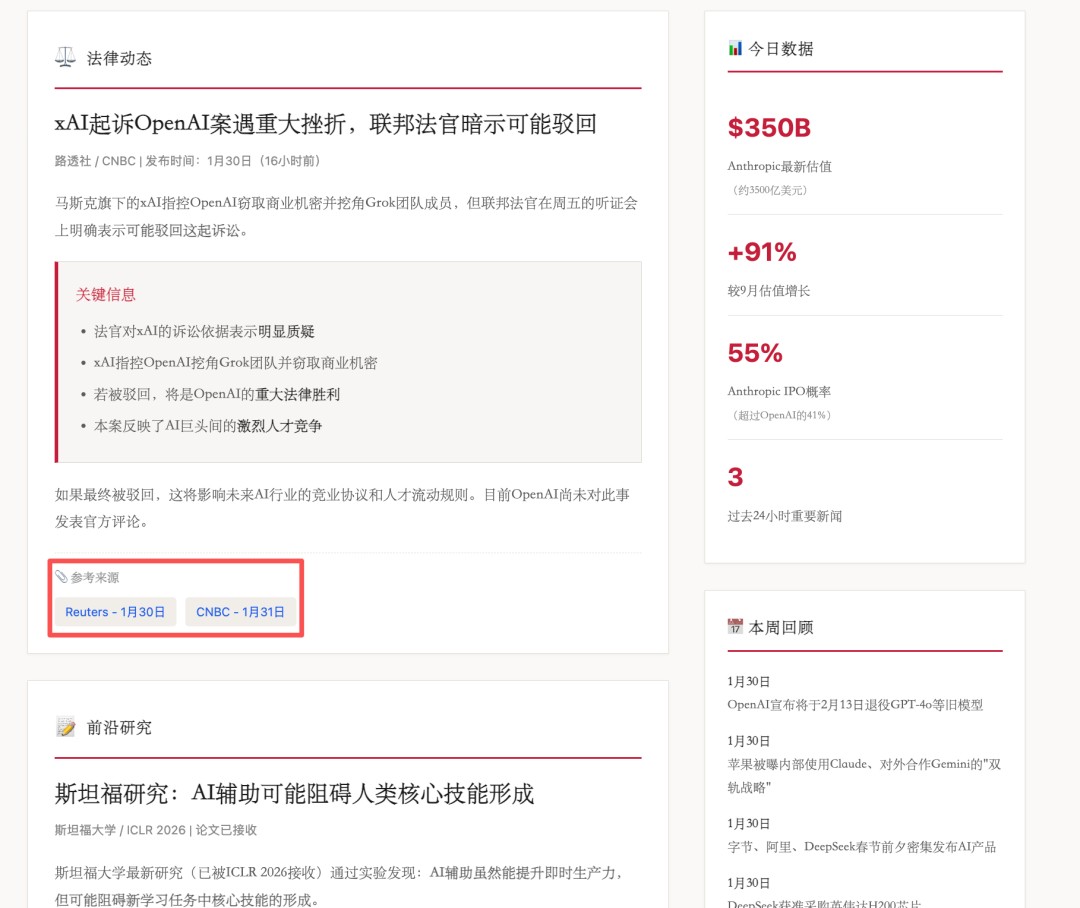Click the bar chart icon beside 今日数据
1080x908 pixels.
tap(735, 48)
